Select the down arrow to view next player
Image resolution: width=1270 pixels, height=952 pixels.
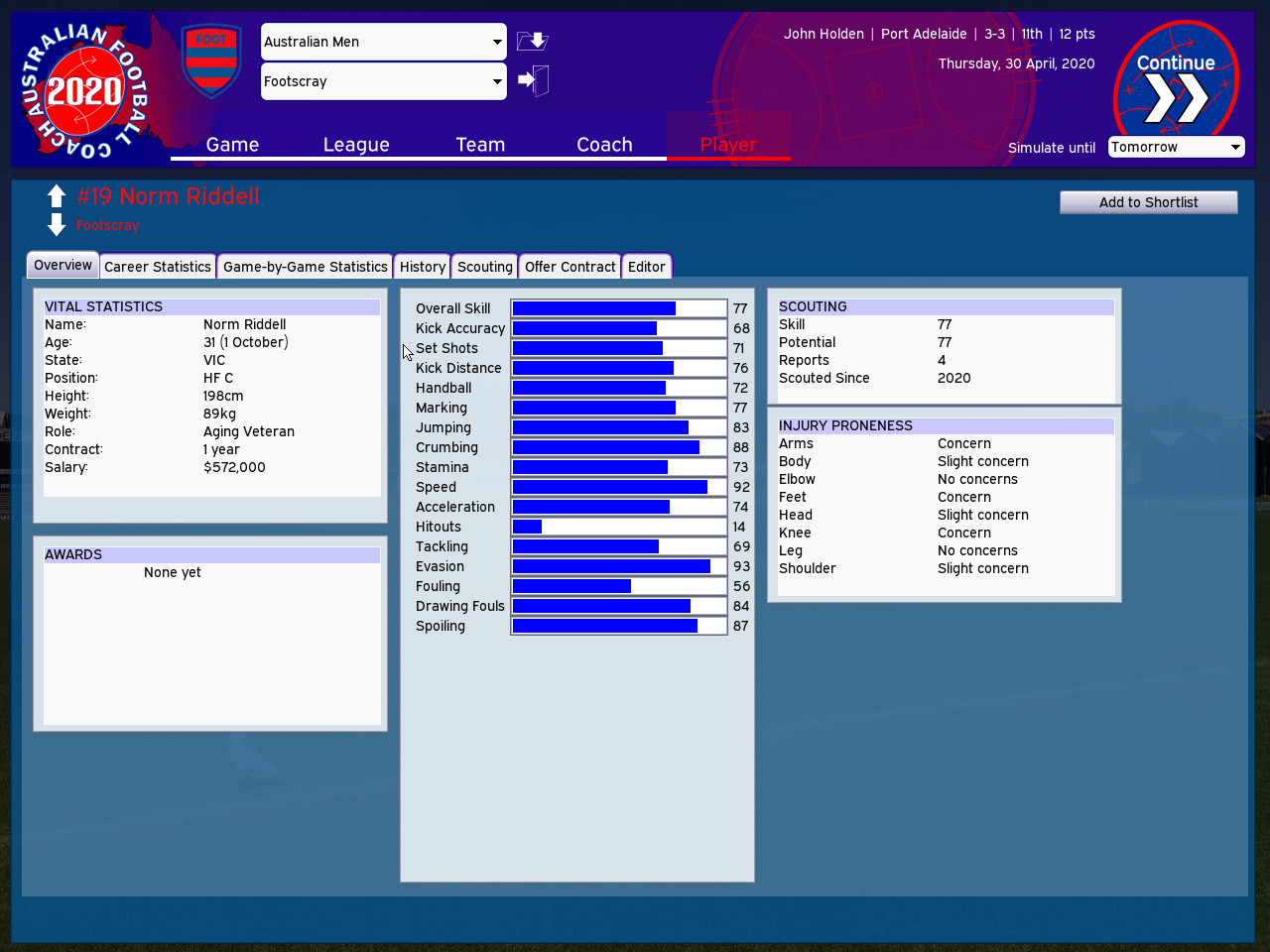pos(57,225)
